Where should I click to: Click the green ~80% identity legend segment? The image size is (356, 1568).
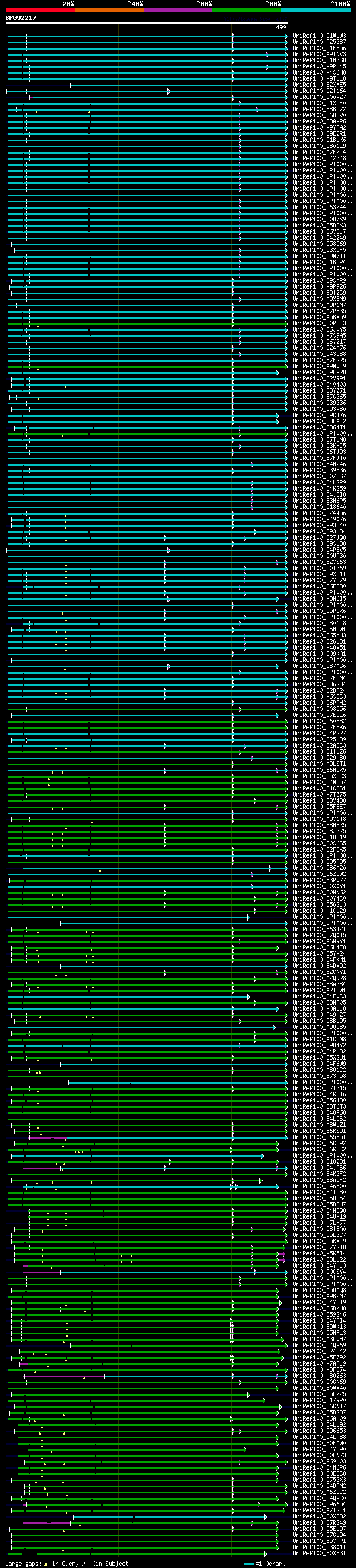(247, 10)
